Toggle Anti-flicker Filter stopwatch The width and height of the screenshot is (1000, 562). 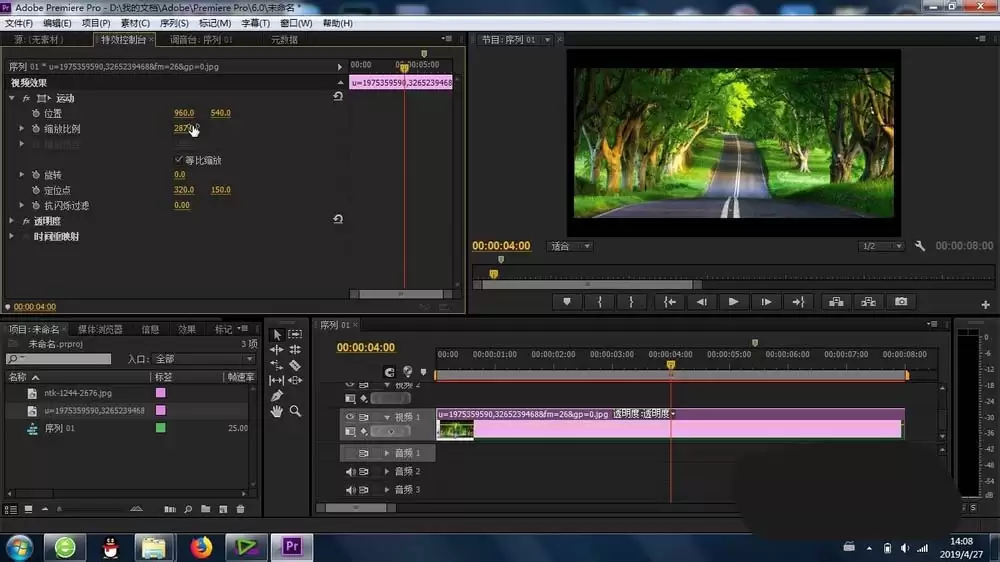(36, 205)
